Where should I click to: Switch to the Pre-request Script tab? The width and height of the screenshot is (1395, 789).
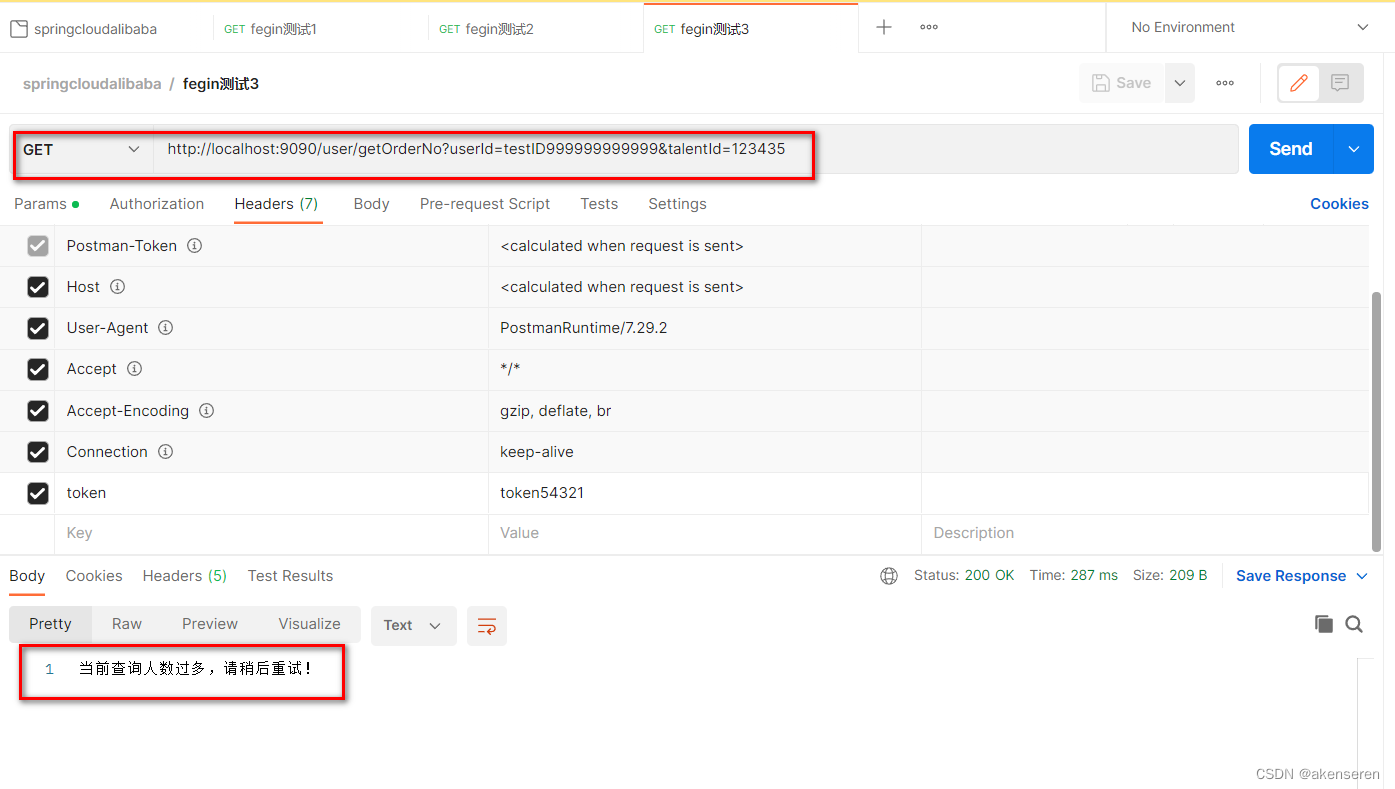(x=485, y=203)
